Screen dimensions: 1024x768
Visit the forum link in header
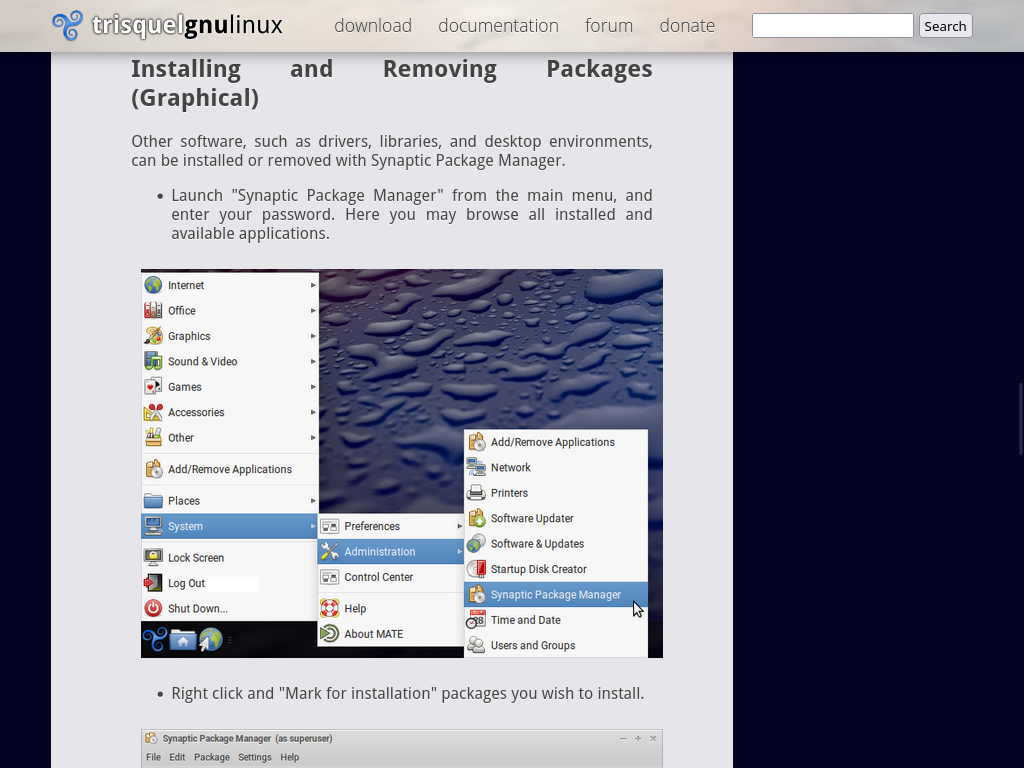point(609,25)
